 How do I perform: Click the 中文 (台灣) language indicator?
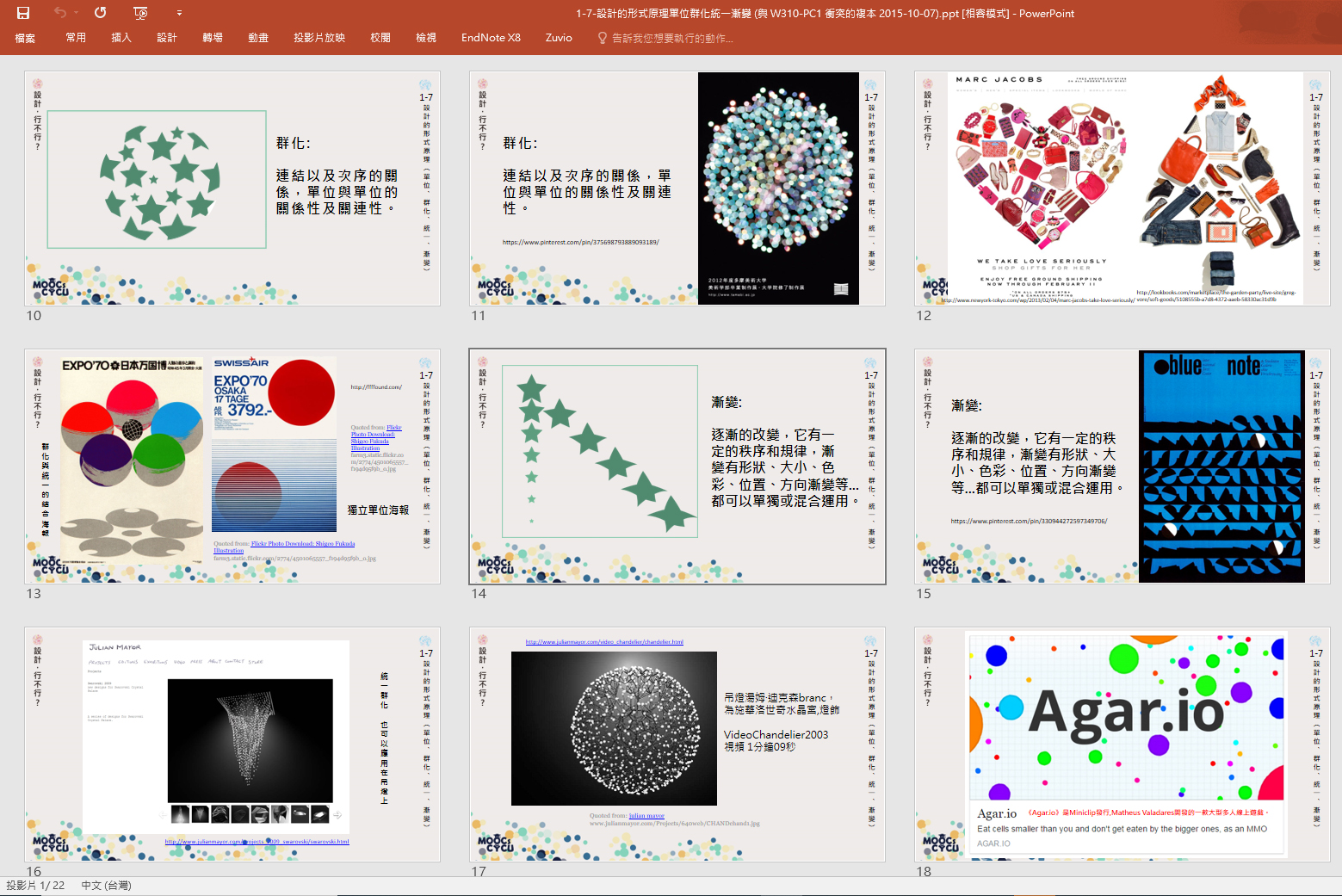tap(107, 886)
